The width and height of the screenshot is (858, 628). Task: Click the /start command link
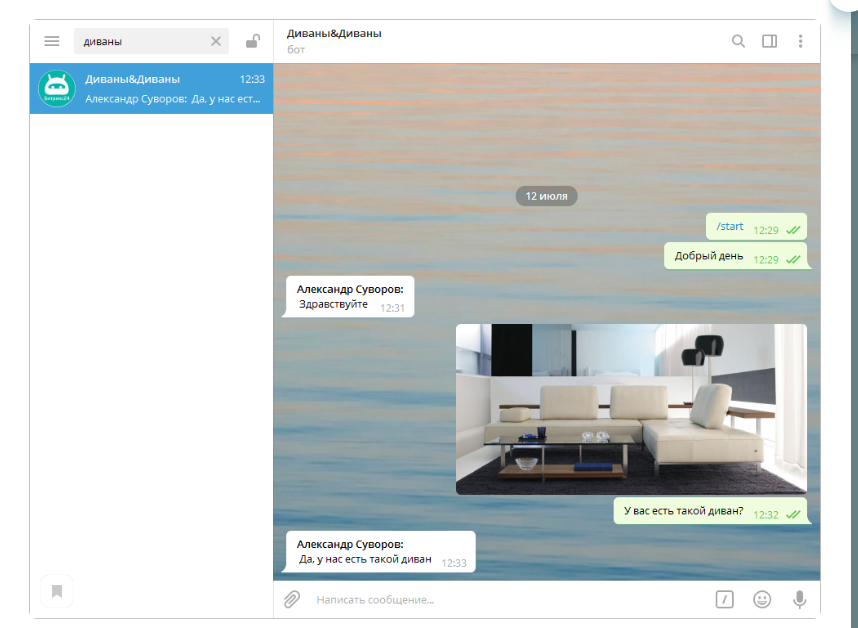tap(730, 226)
